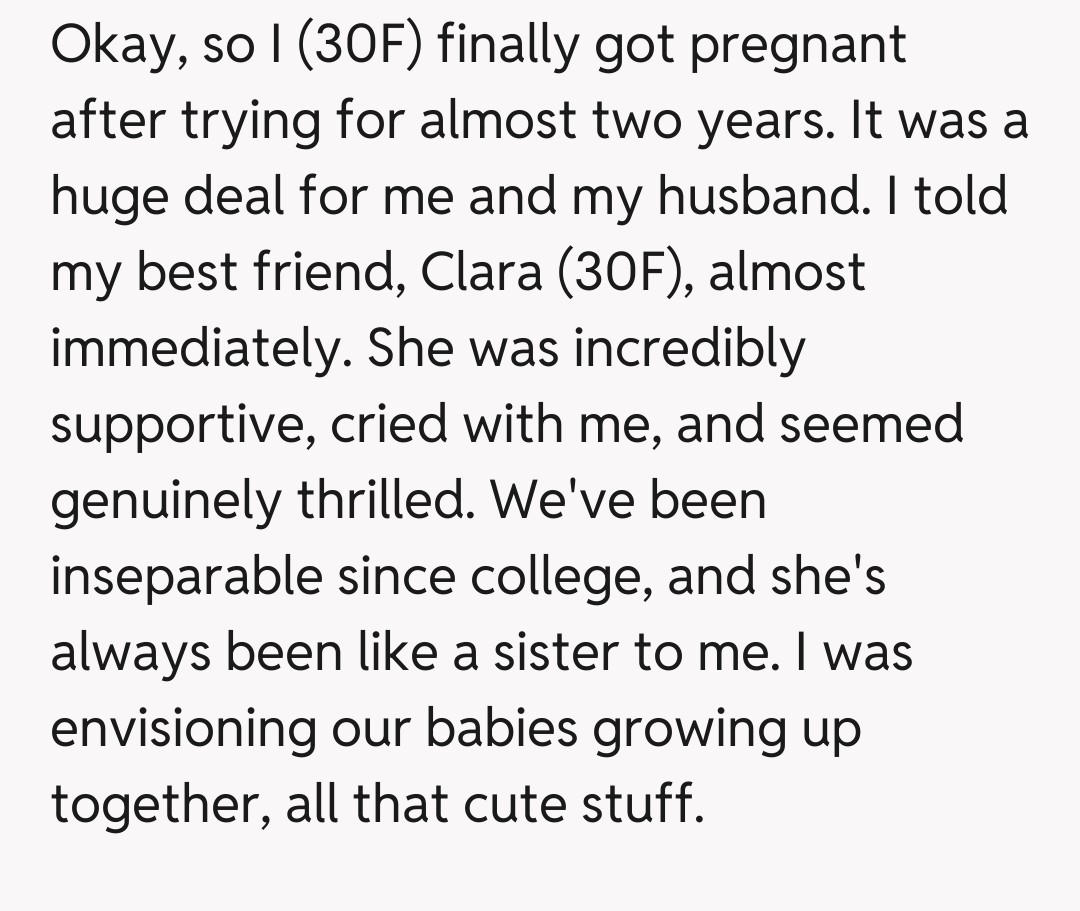Click the word "incredibly"

[688, 350]
